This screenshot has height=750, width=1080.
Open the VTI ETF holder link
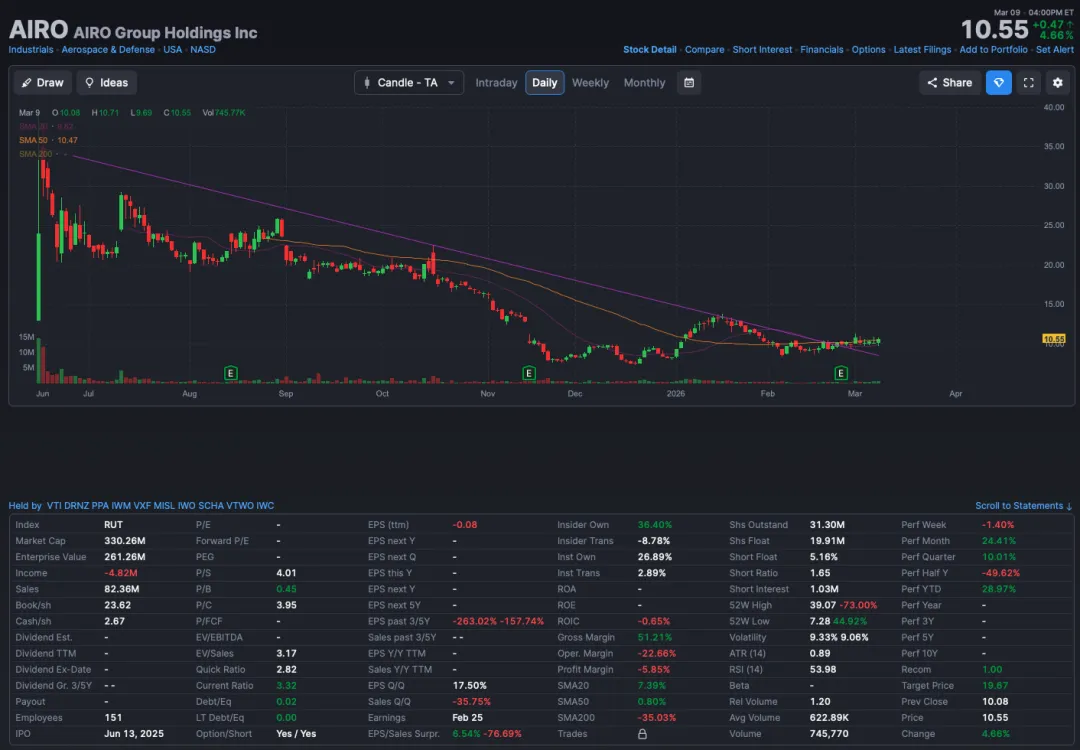(x=54, y=506)
